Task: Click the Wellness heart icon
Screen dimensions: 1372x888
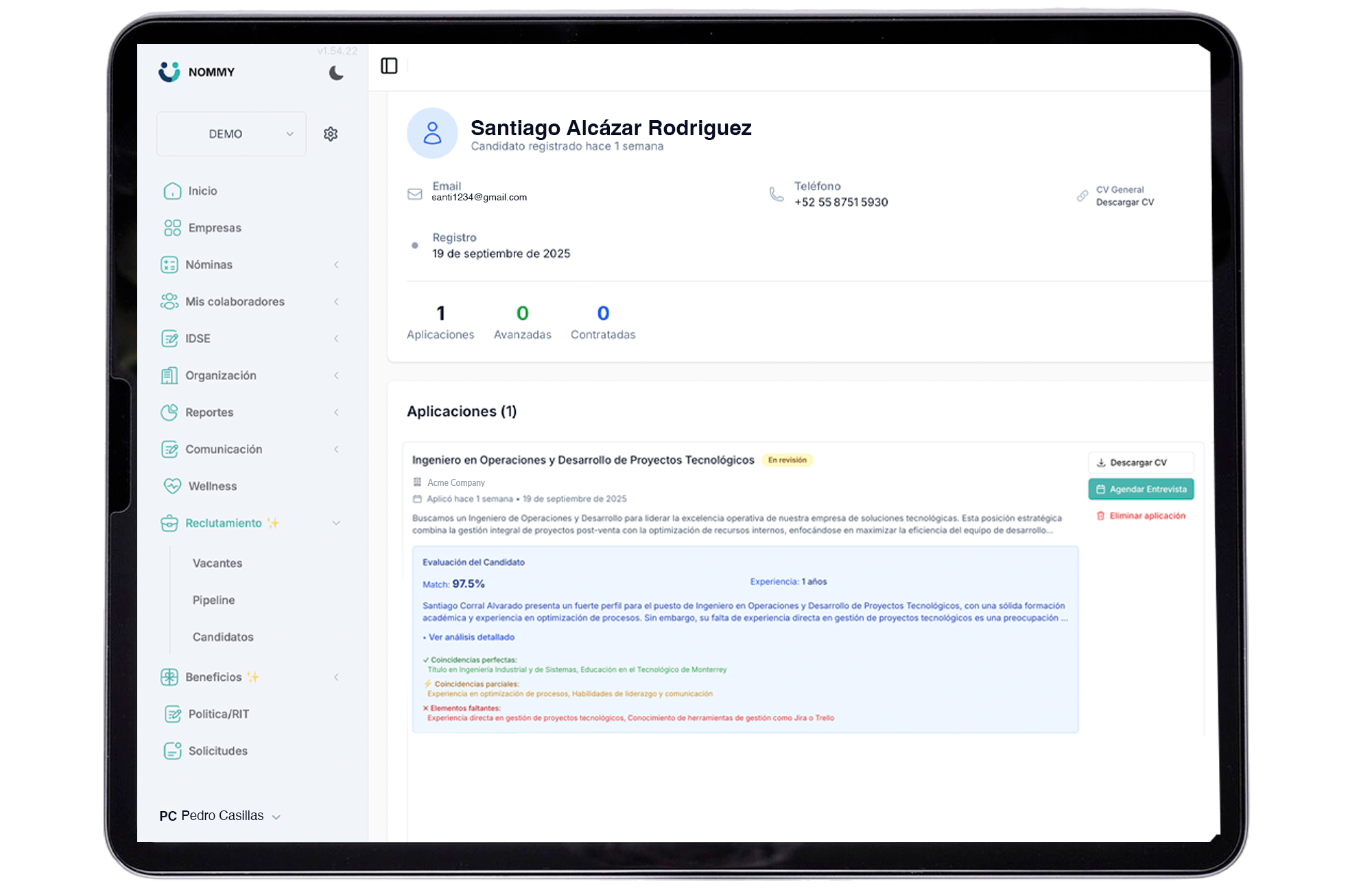Action: [x=172, y=486]
